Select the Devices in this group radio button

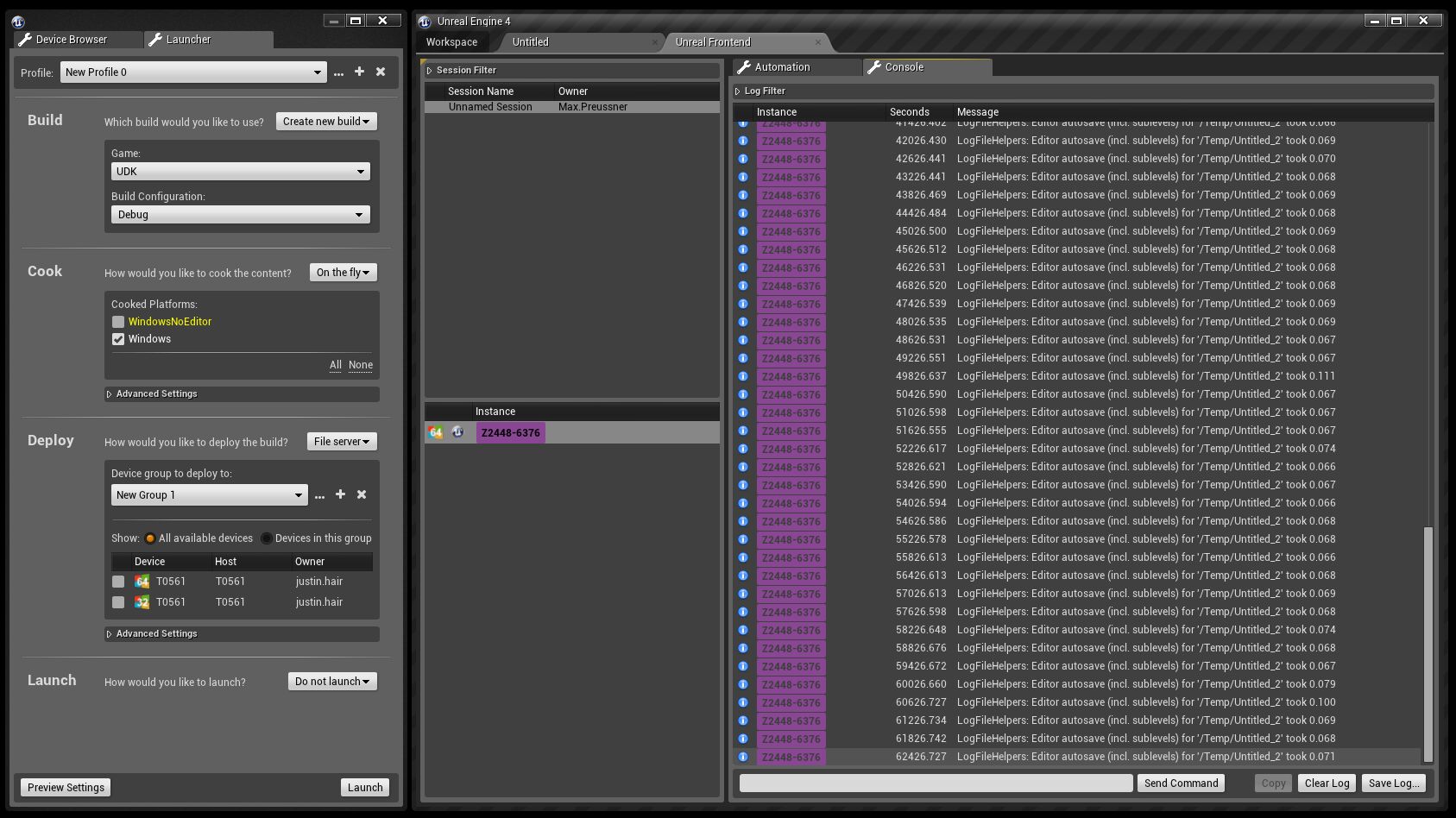[267, 538]
